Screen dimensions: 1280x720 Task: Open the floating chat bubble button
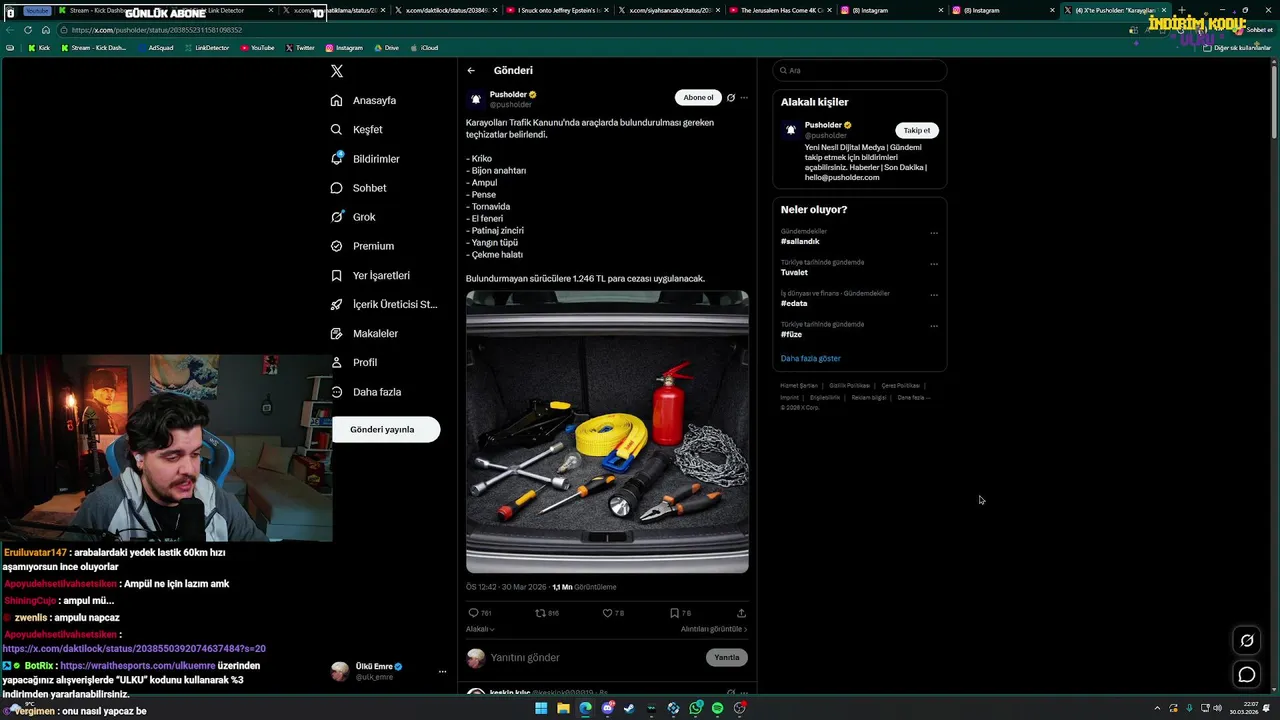click(1247, 674)
